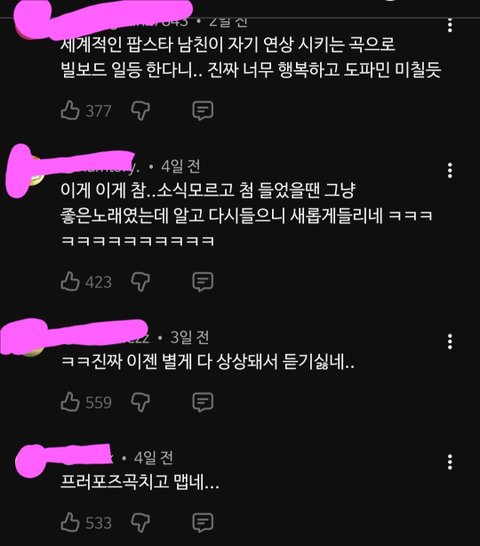The image size is (480, 546).
Task: Open the 3일 전 comment timestamp
Action: (189, 337)
